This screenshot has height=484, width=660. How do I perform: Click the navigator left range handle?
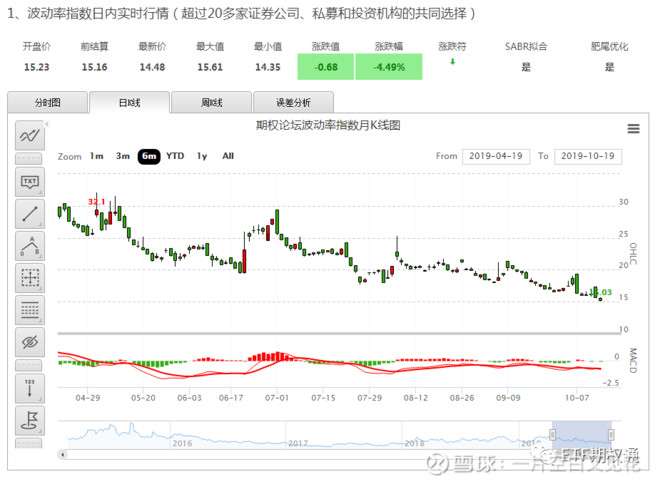553,434
